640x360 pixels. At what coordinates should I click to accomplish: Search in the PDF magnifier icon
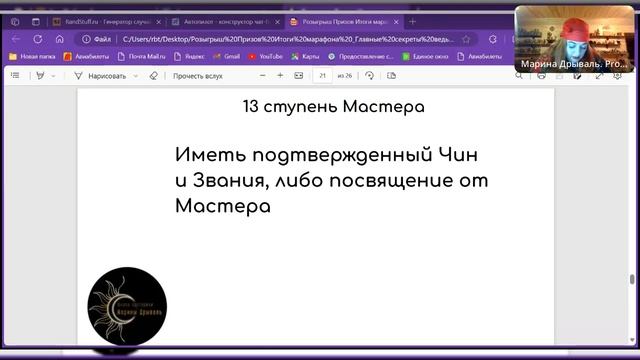coord(519,76)
